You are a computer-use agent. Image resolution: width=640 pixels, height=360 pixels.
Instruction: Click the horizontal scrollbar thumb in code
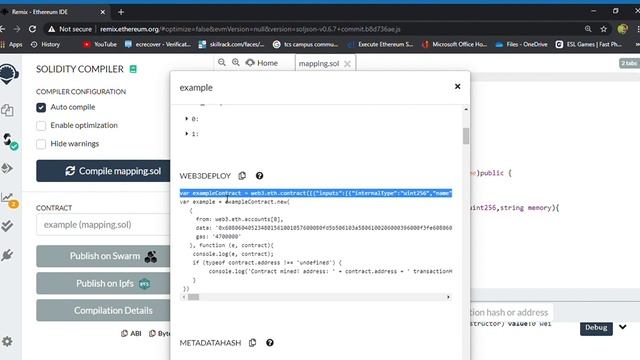(x=193, y=297)
